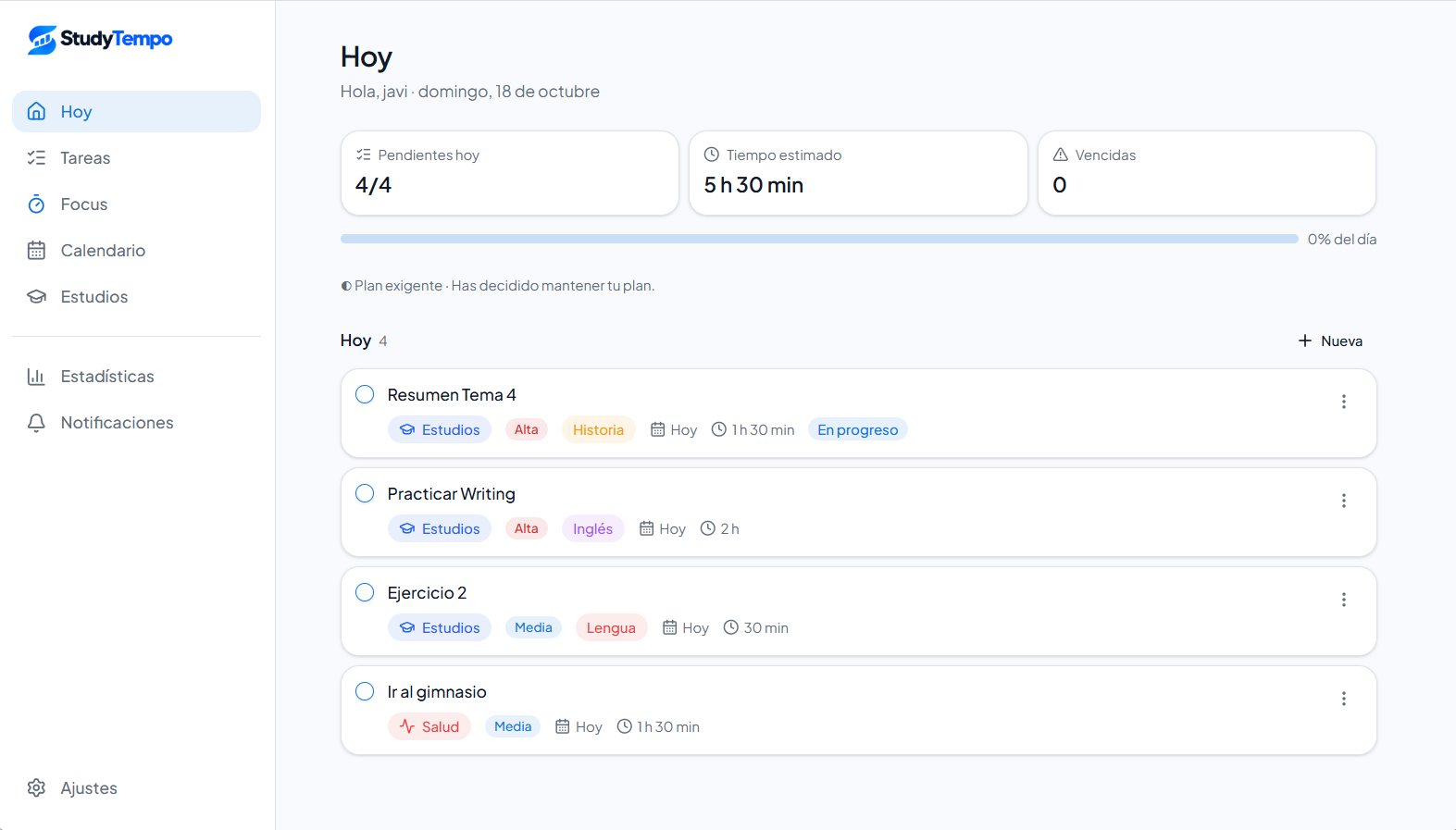Open options menu for Practicar Writing

[x=1344, y=501]
